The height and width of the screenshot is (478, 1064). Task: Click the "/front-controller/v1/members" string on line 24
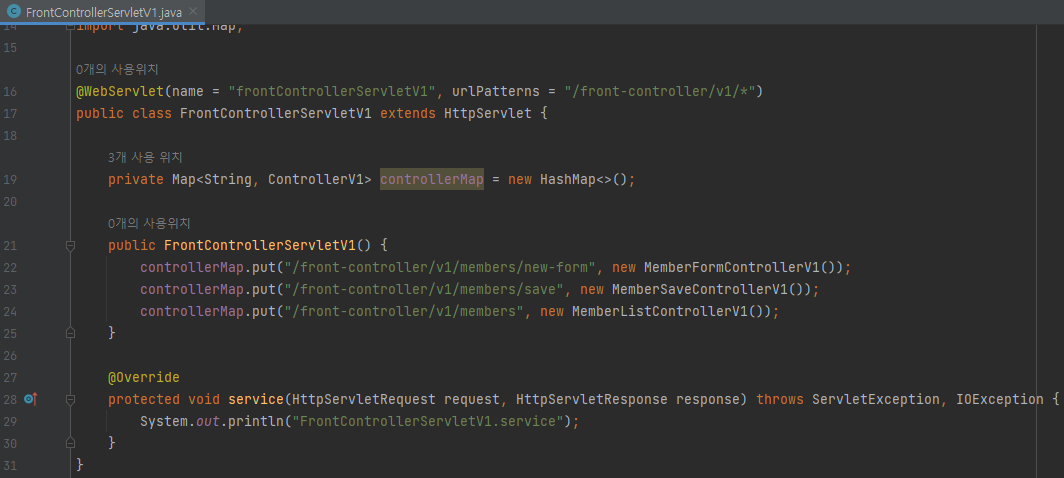point(404,311)
